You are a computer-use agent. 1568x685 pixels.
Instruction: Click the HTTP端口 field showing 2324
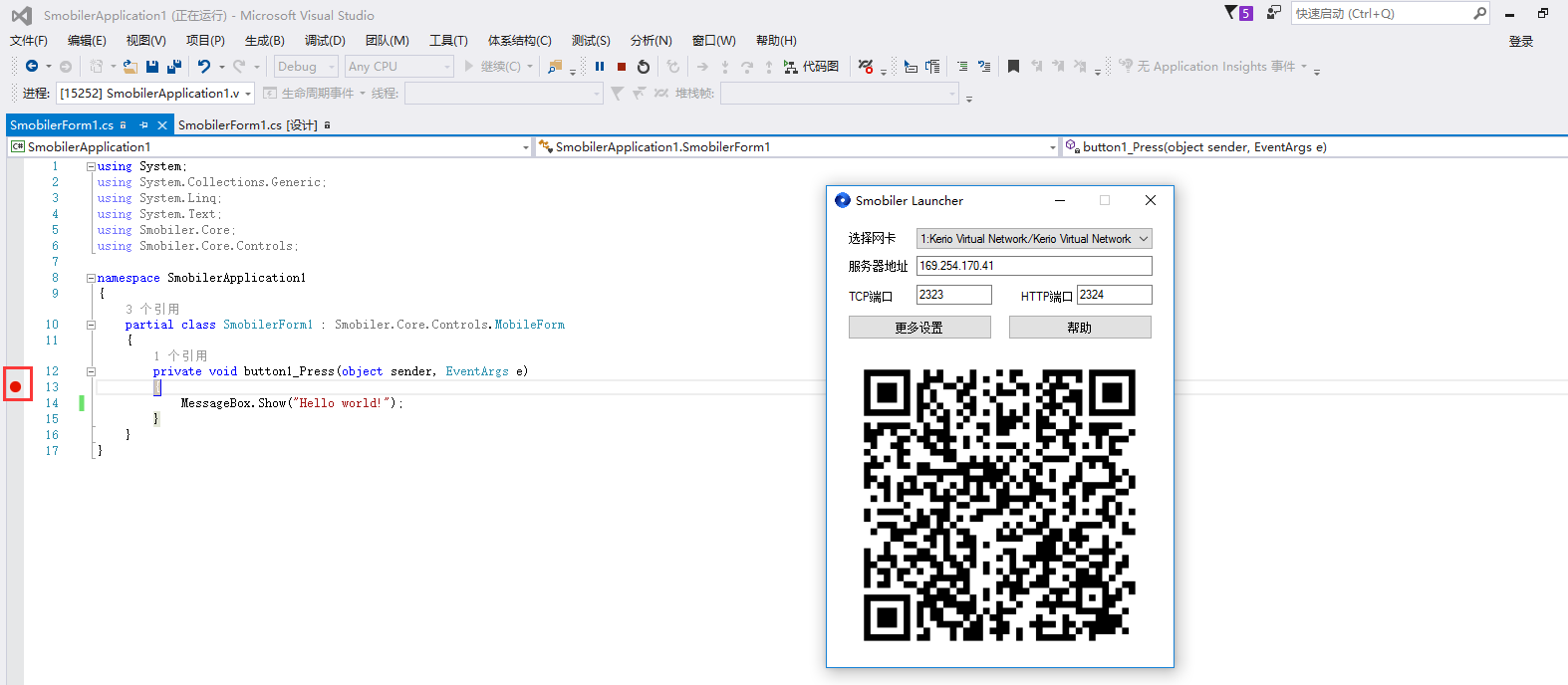tap(1115, 295)
